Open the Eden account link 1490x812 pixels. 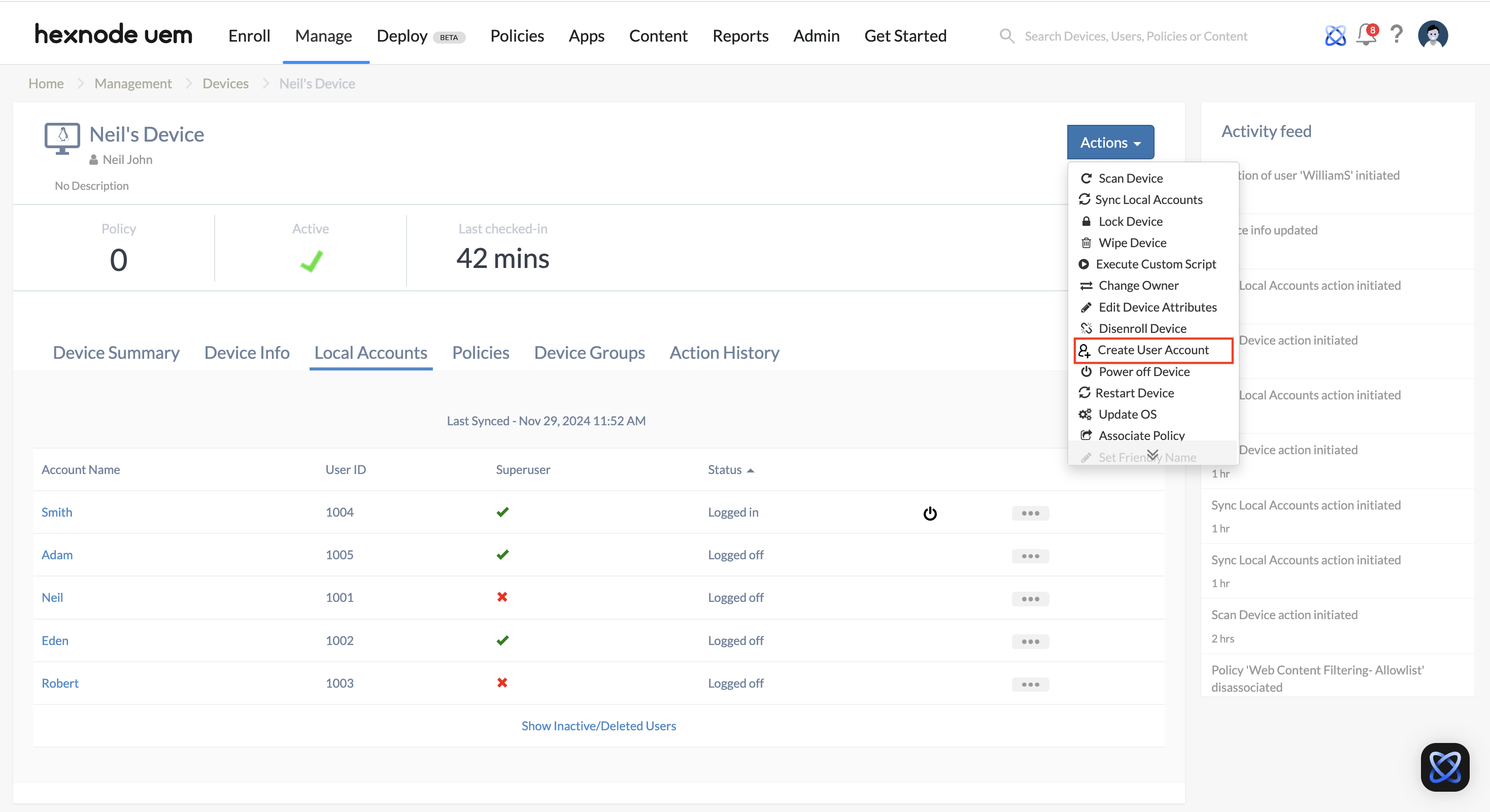pos(55,641)
